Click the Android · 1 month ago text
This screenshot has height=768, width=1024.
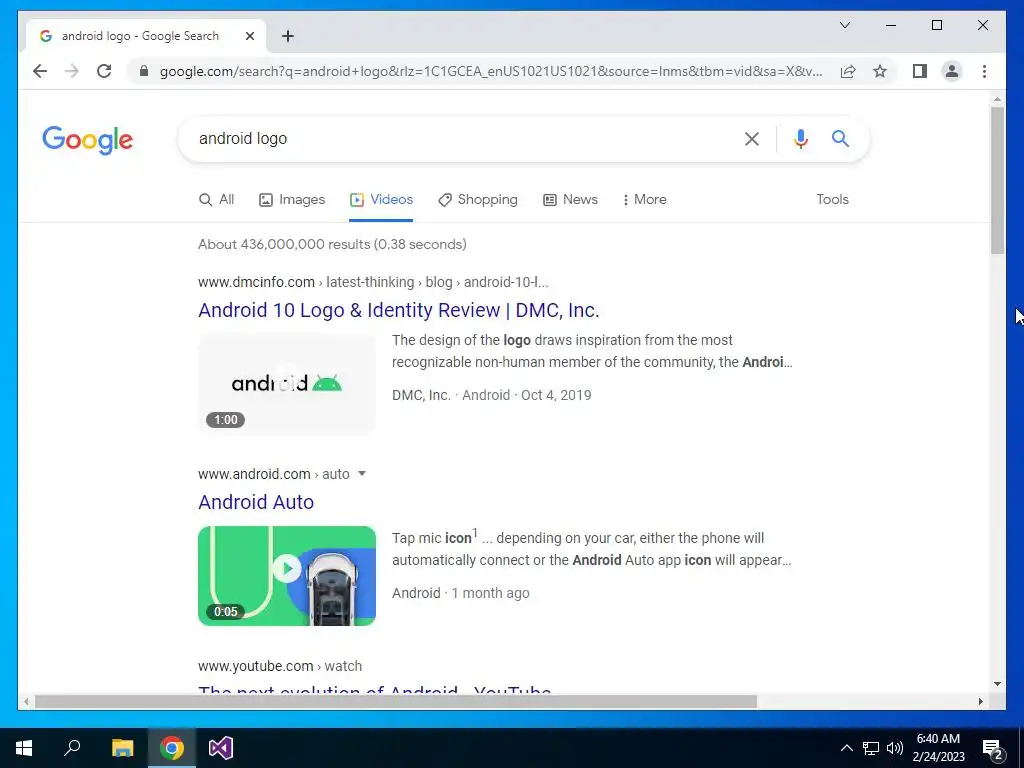(x=460, y=593)
